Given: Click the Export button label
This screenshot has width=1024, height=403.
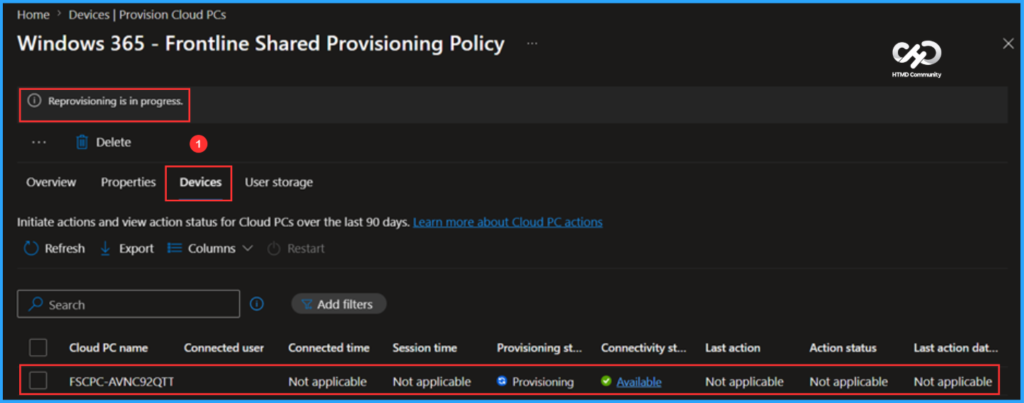Looking at the screenshot, I should [x=136, y=249].
